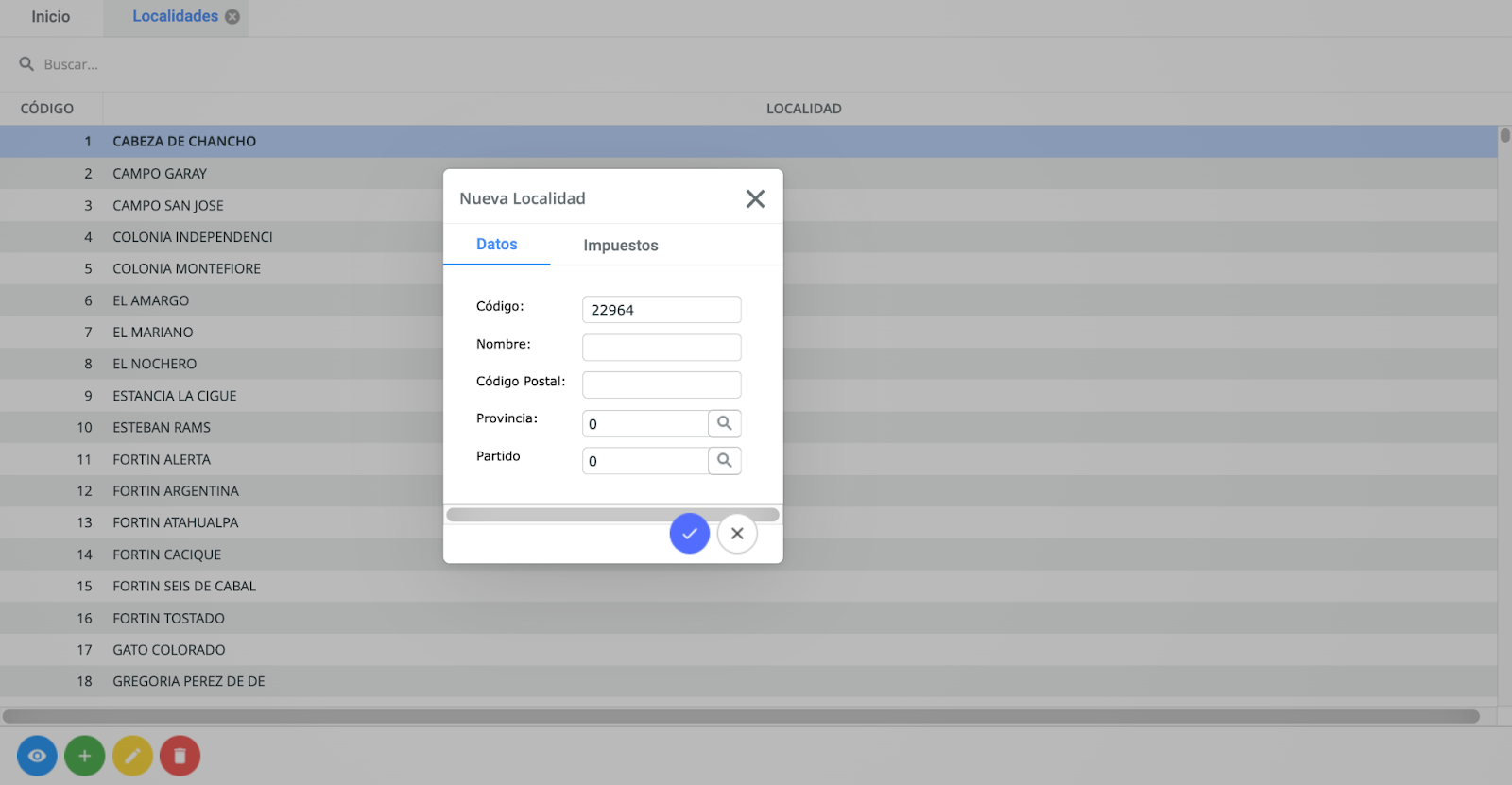1512x785 pixels.
Task: Select row COLONIA MONTEFIORE
Action: pyautogui.click(x=748, y=268)
